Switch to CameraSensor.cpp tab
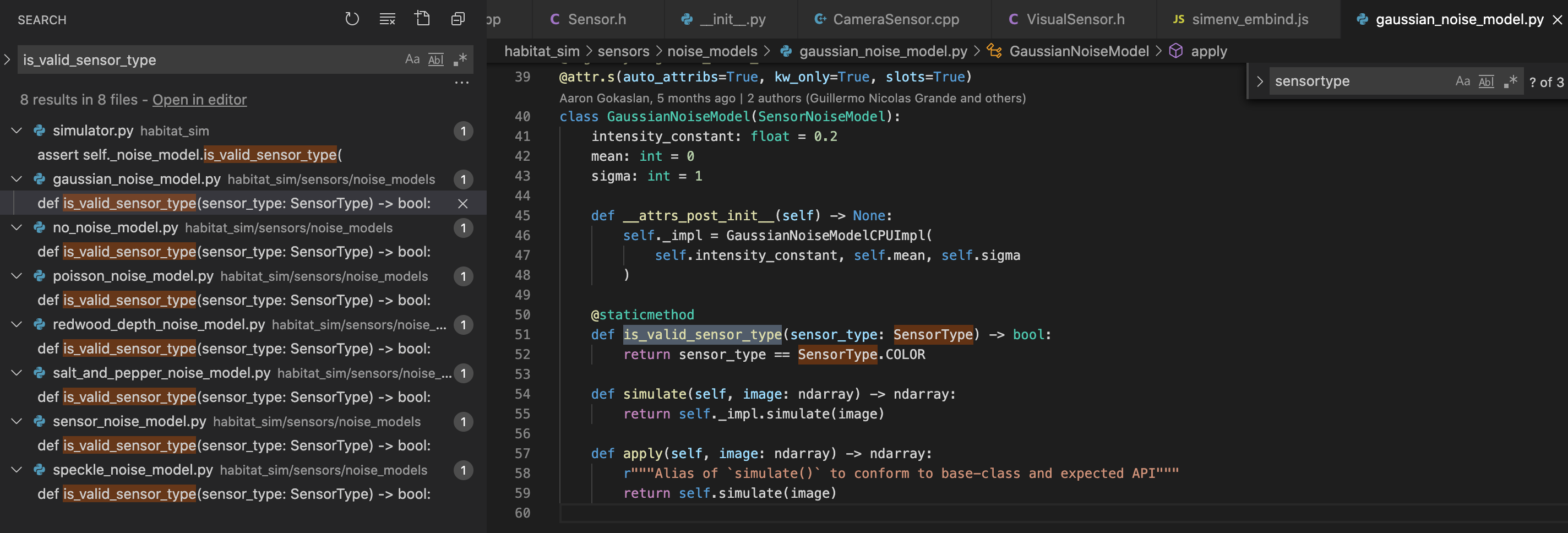 click(x=887, y=19)
